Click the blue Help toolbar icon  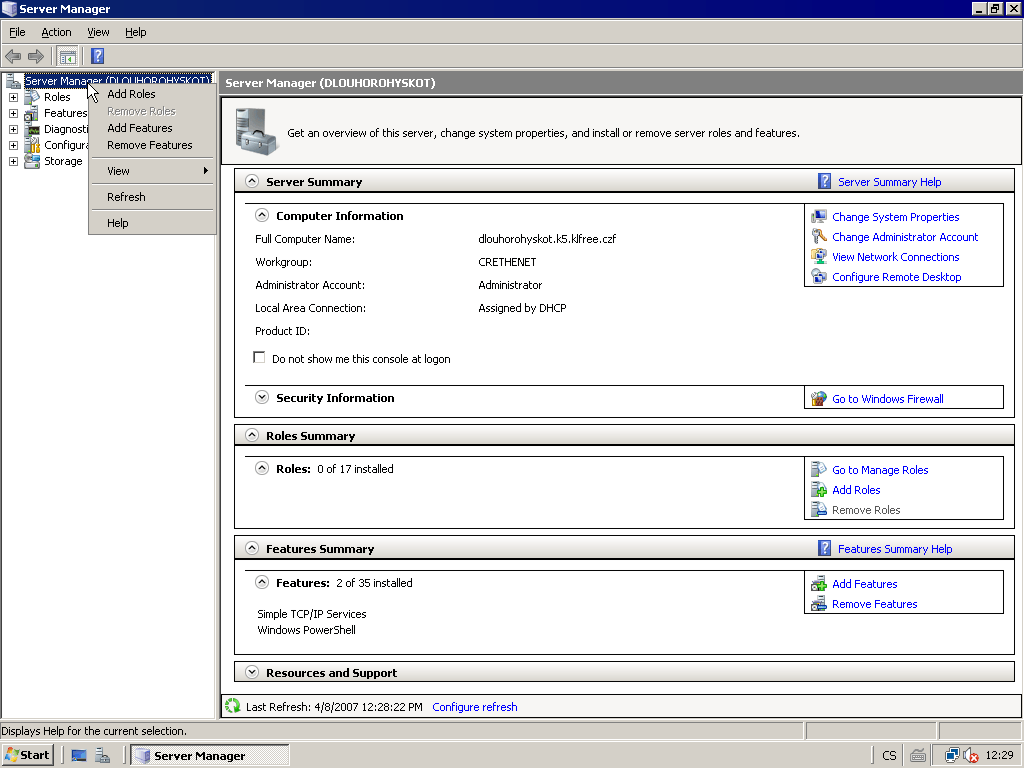97,57
